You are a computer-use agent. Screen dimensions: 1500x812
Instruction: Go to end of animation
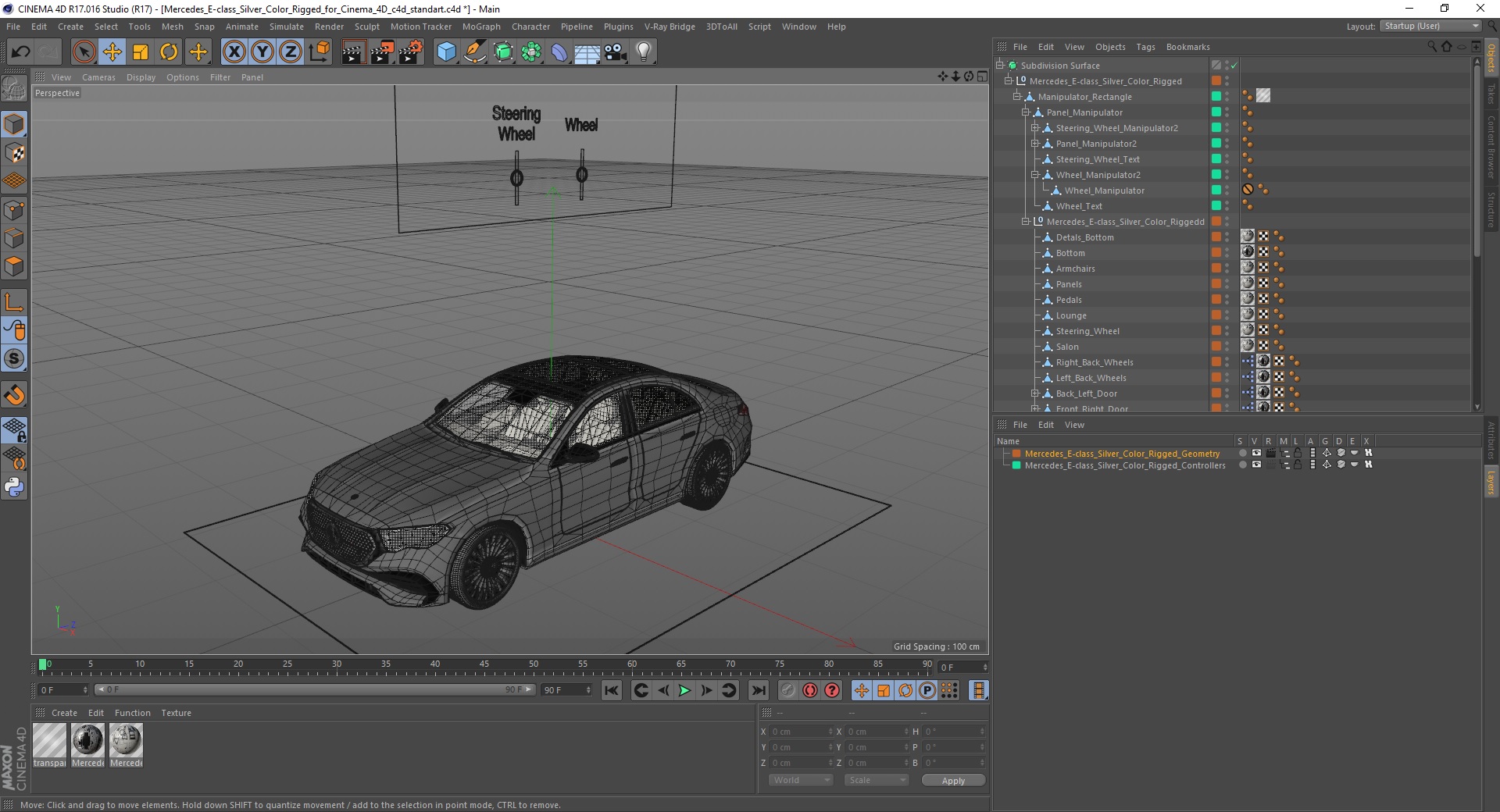[x=759, y=690]
